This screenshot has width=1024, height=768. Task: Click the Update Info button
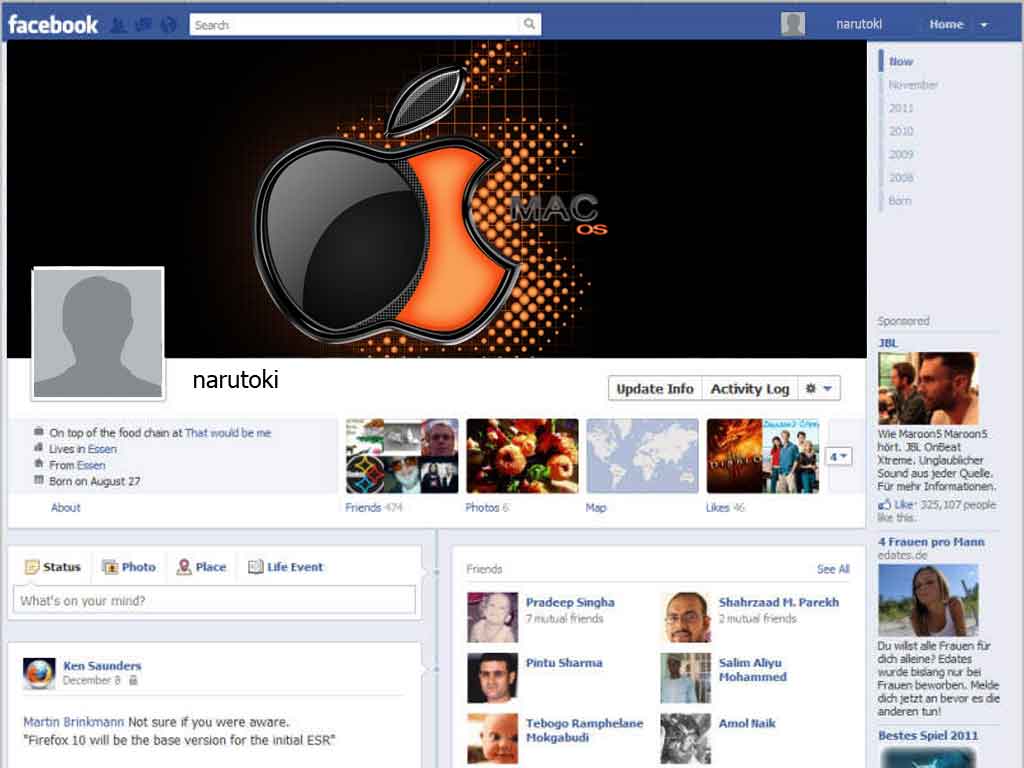pos(655,389)
